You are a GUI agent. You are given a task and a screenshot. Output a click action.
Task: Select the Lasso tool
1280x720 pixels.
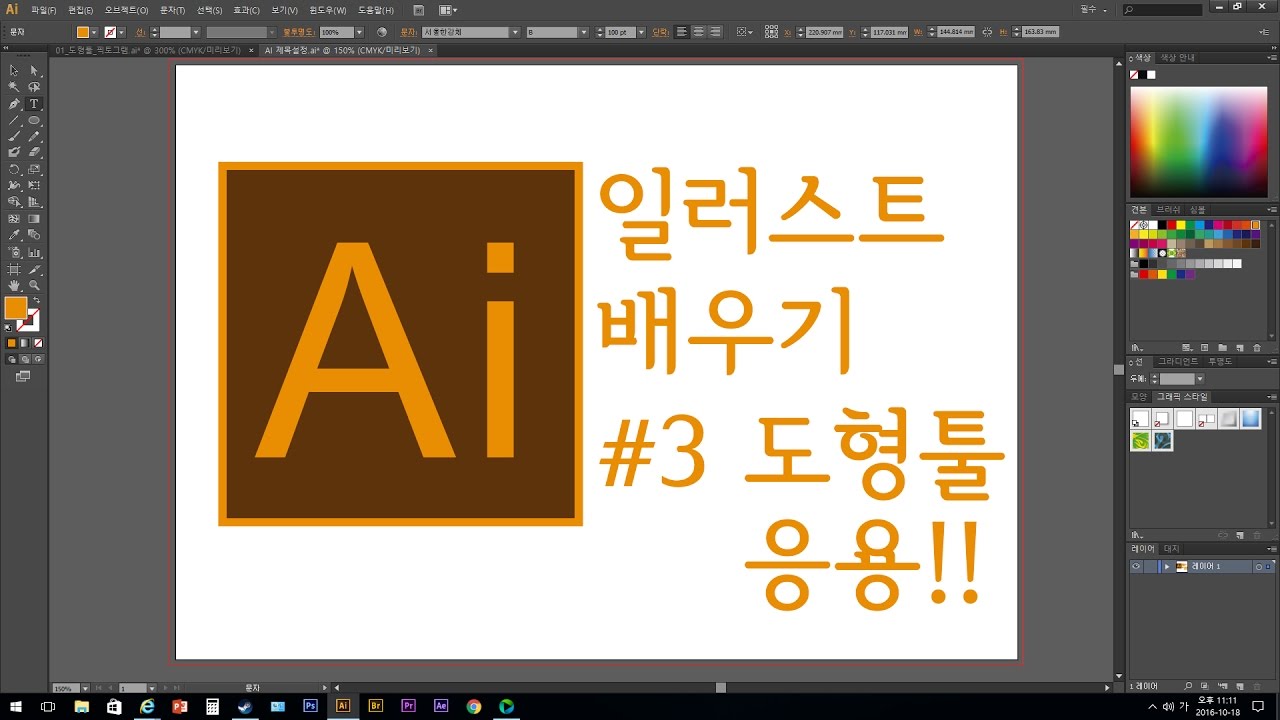pos(34,87)
